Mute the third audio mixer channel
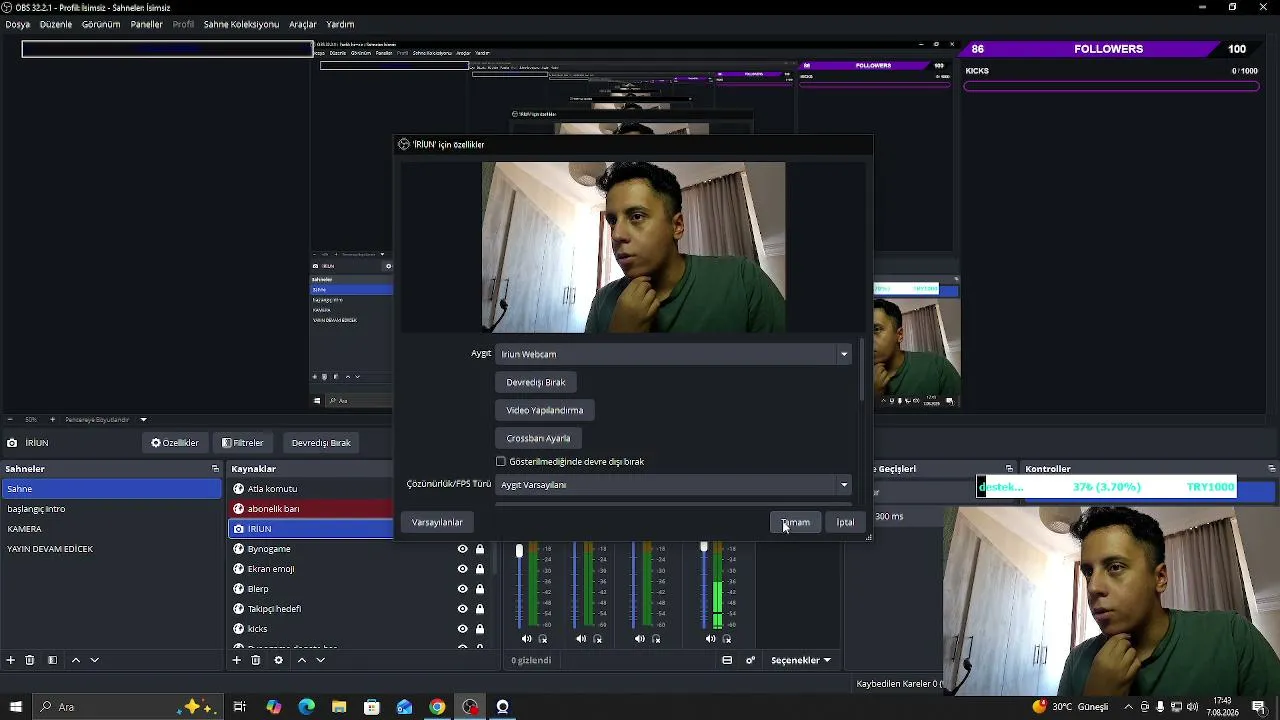 point(640,639)
